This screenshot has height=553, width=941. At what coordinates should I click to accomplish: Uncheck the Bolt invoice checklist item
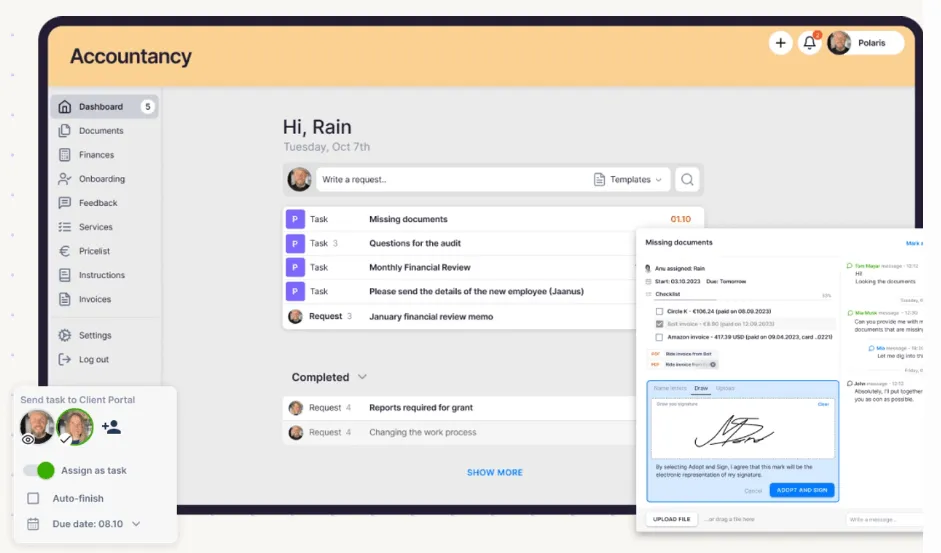click(x=660, y=324)
